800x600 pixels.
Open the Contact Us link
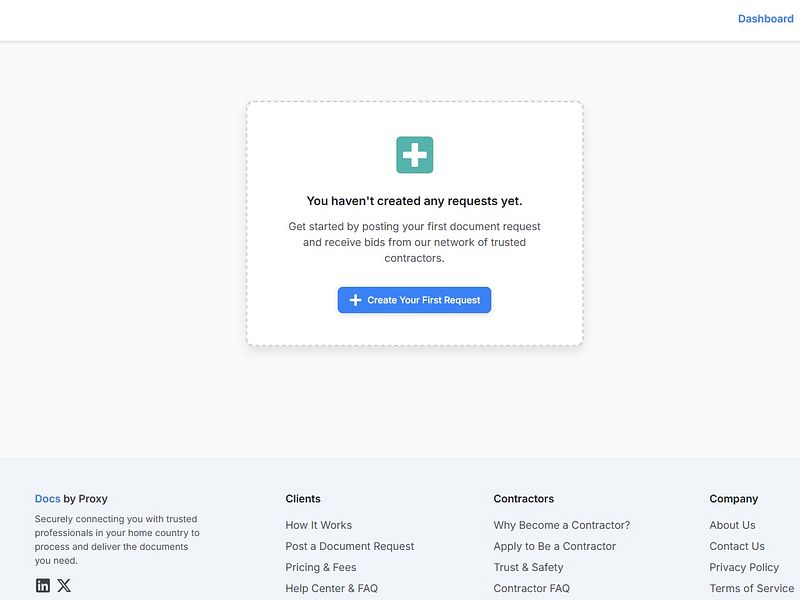tap(737, 546)
